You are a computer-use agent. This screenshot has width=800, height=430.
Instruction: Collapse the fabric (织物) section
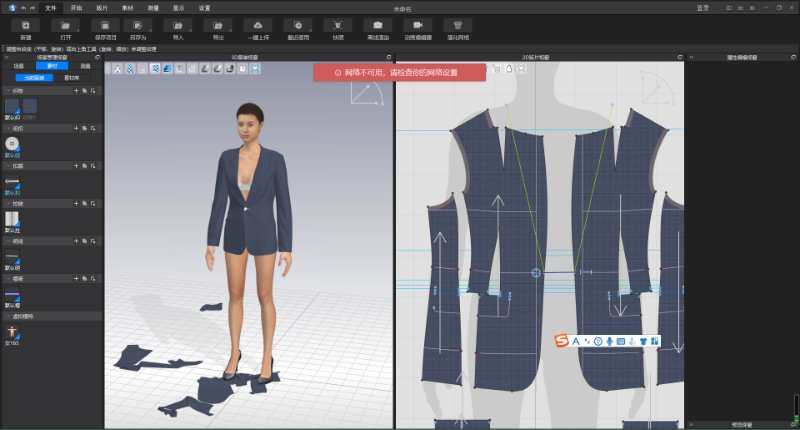pyautogui.click(x=8, y=90)
